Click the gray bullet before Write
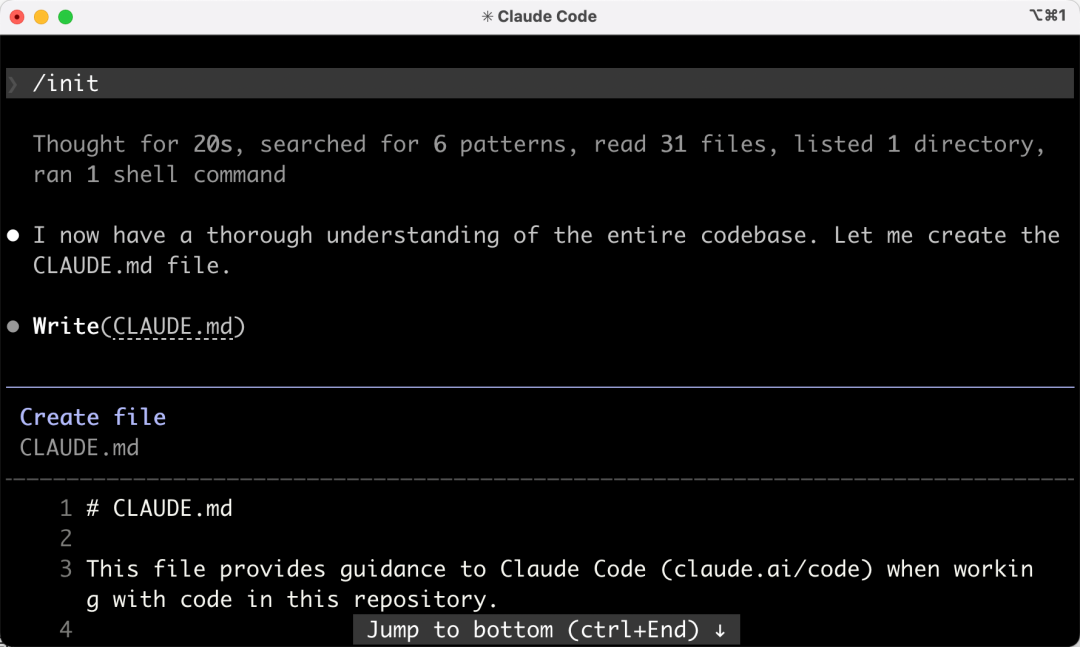Image resolution: width=1080 pixels, height=647 pixels. (13, 327)
